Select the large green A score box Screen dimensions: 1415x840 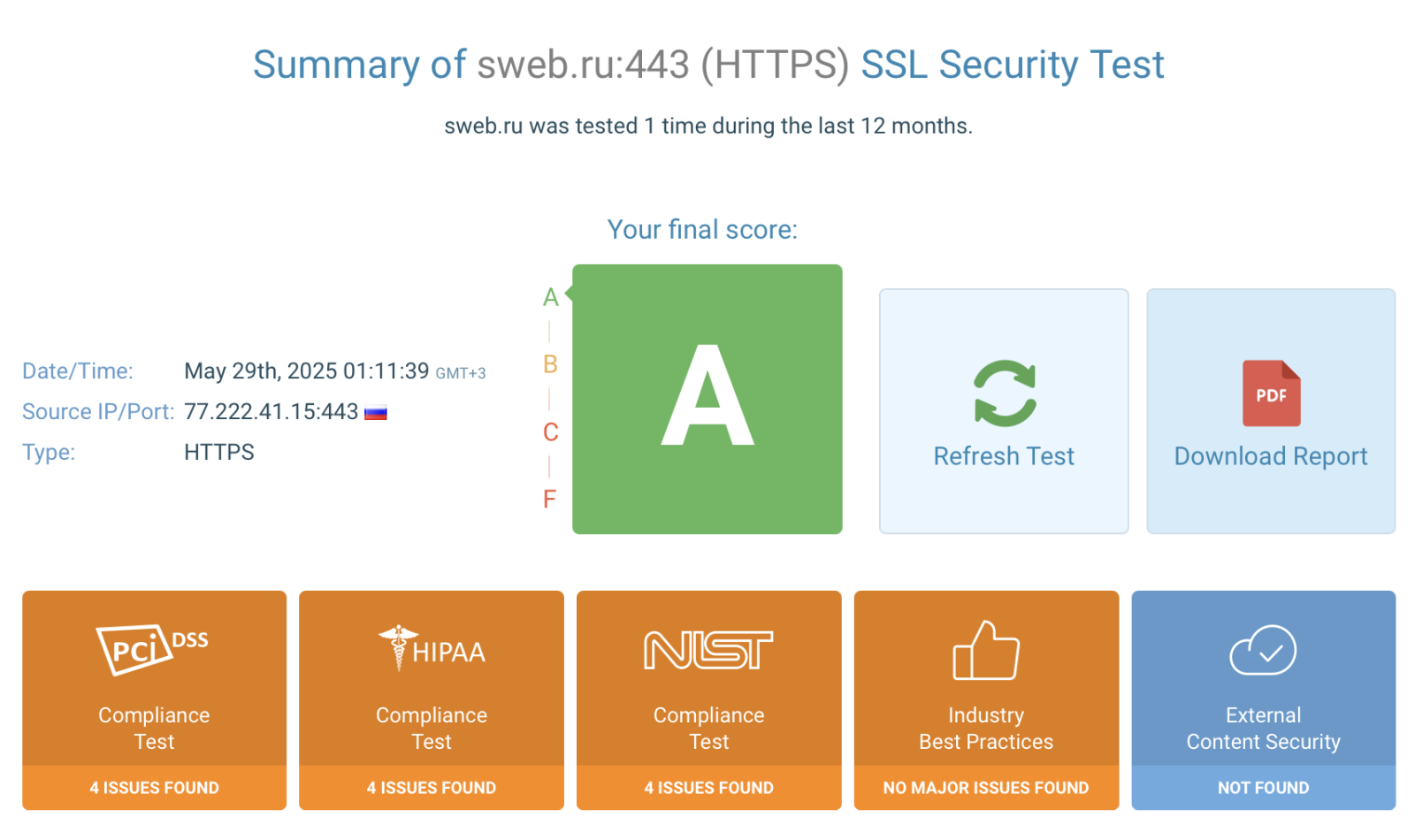(707, 399)
